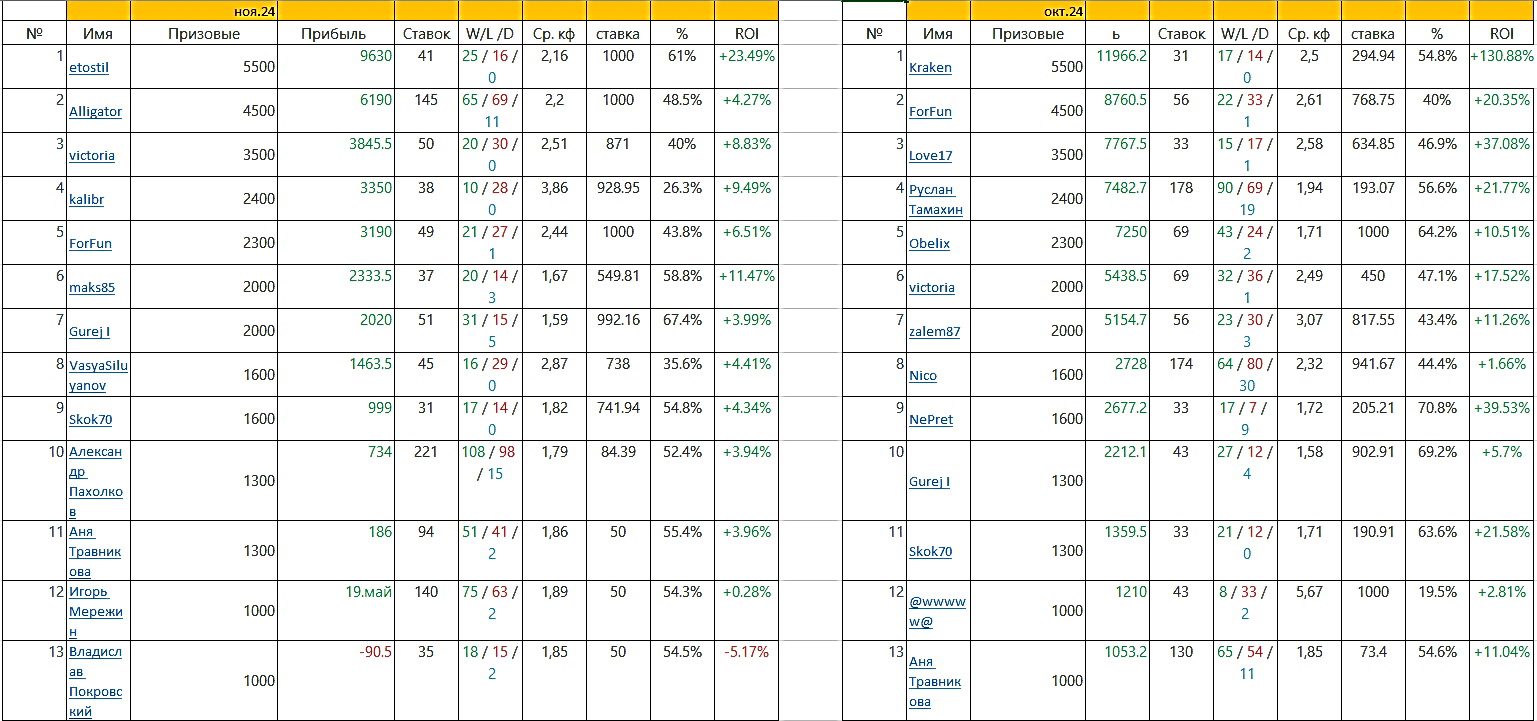Open ForFun link in the November table
The image size is (1537, 721).
pos(90,243)
